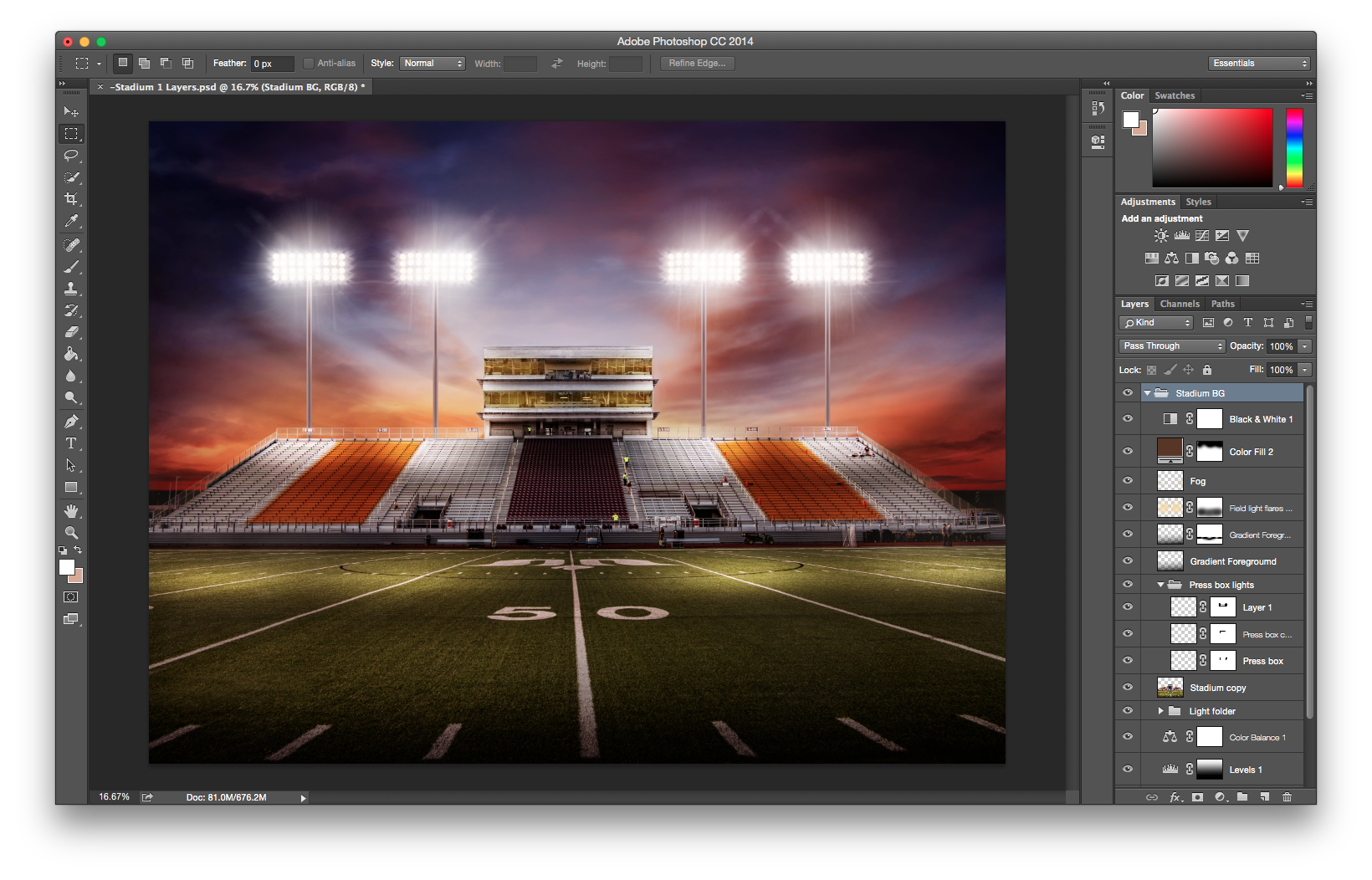This screenshot has height=880, width=1372.
Task: Switch to the Paths tab
Action: click(x=1222, y=304)
